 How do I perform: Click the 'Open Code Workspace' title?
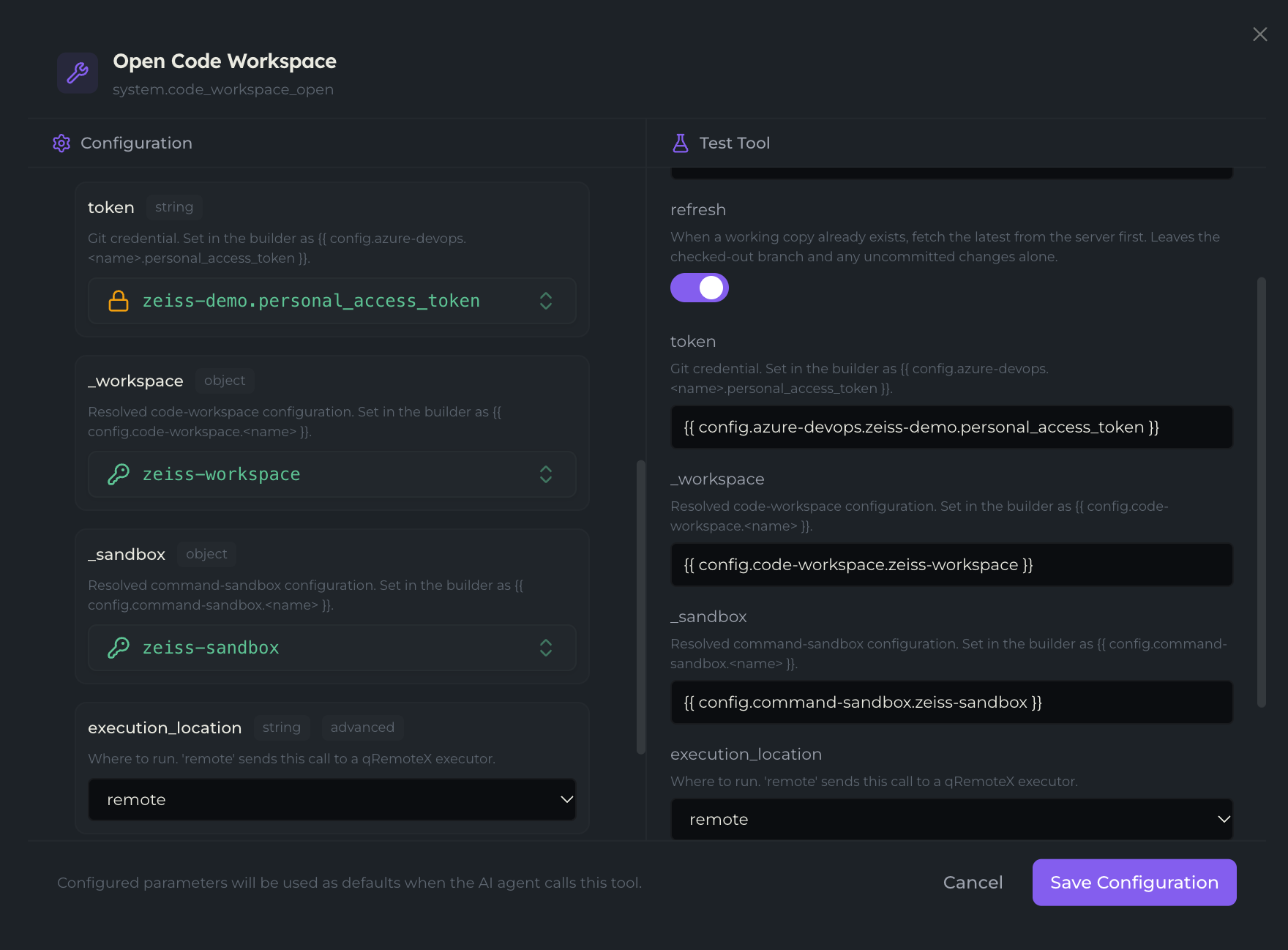(x=225, y=61)
